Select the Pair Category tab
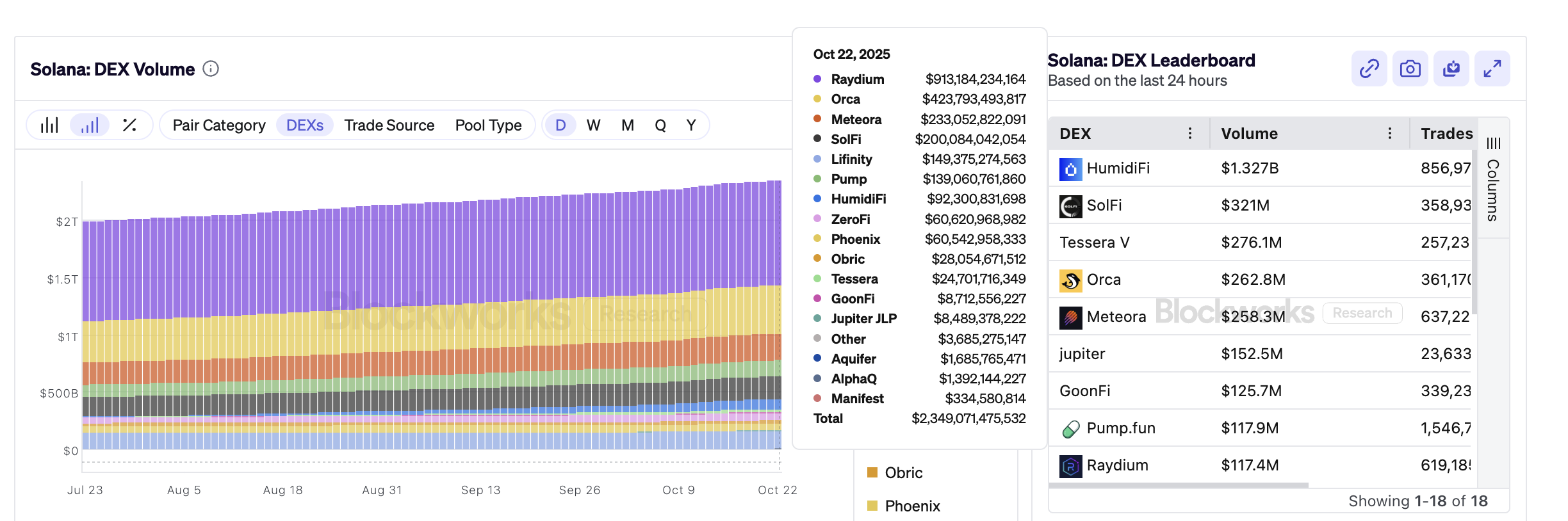The width and height of the screenshot is (1568, 521). (x=219, y=125)
